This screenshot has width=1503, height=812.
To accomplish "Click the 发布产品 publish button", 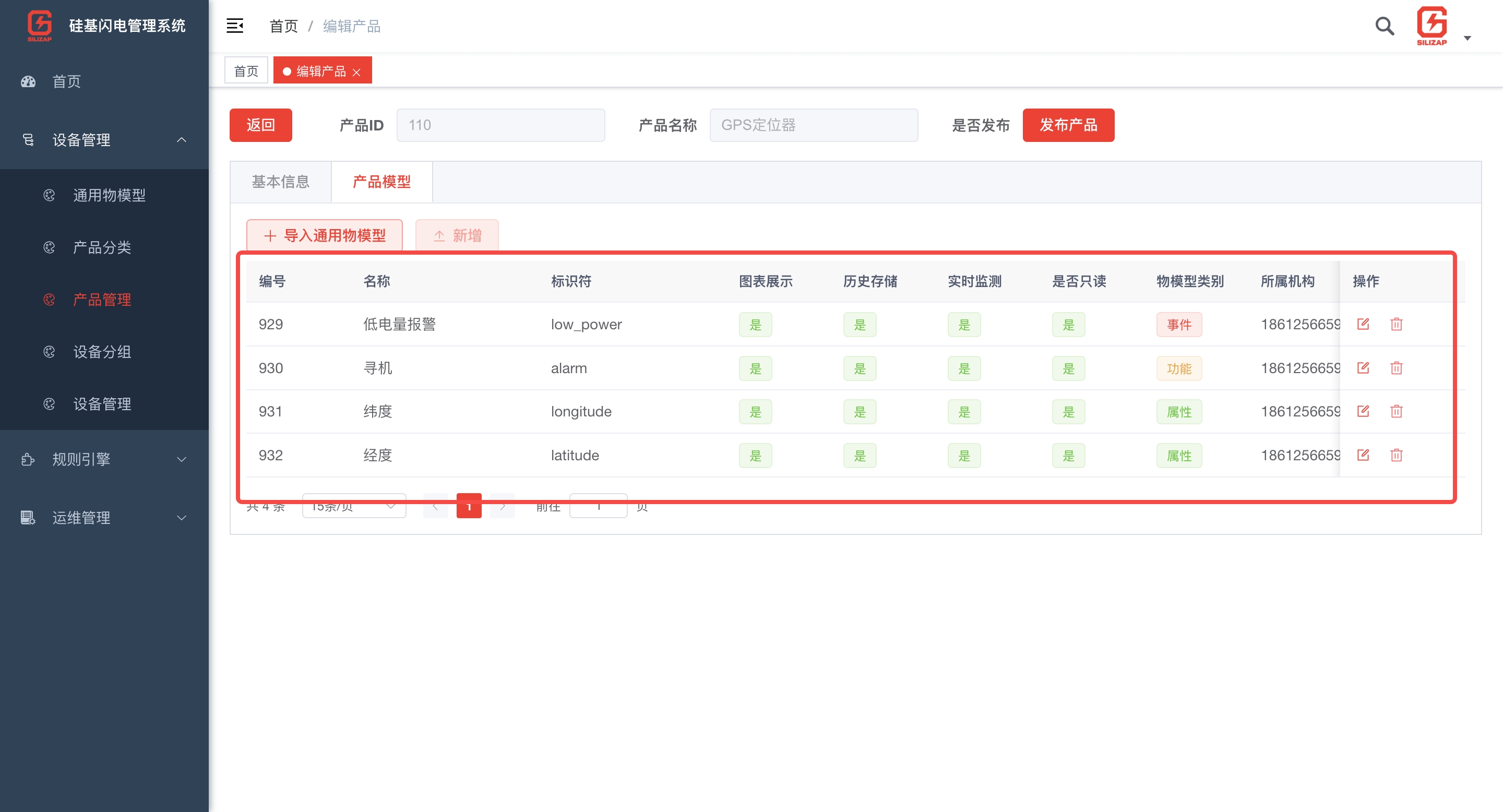I will tap(1068, 125).
